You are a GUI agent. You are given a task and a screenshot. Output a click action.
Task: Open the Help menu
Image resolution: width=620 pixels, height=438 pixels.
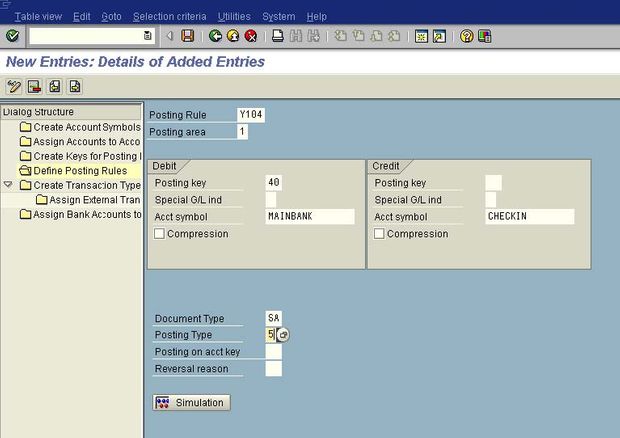[x=316, y=17]
